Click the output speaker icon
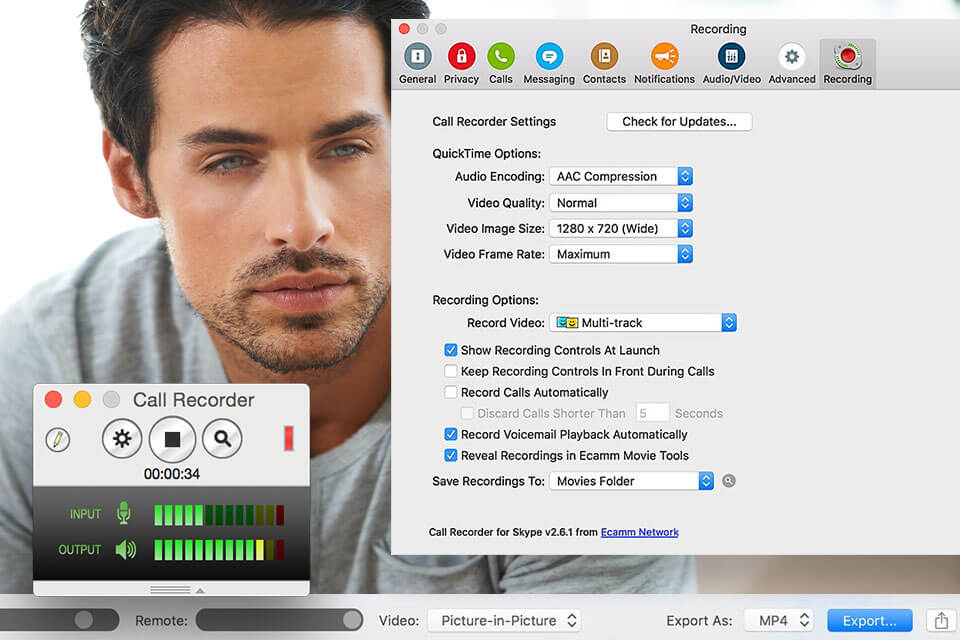Viewport: 960px width, 640px height. [x=126, y=550]
